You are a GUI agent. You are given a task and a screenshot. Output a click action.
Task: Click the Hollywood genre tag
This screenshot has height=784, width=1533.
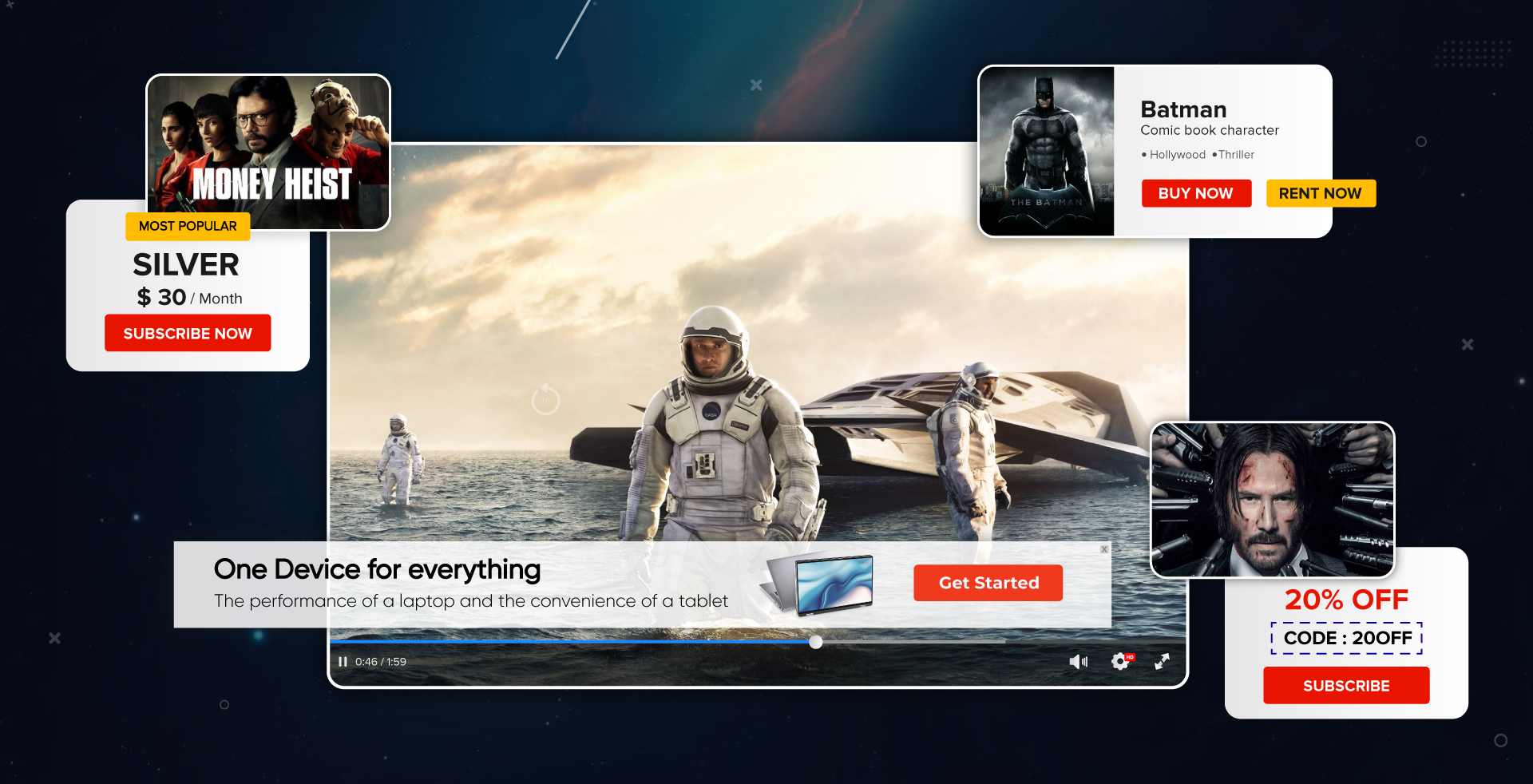coord(1177,155)
